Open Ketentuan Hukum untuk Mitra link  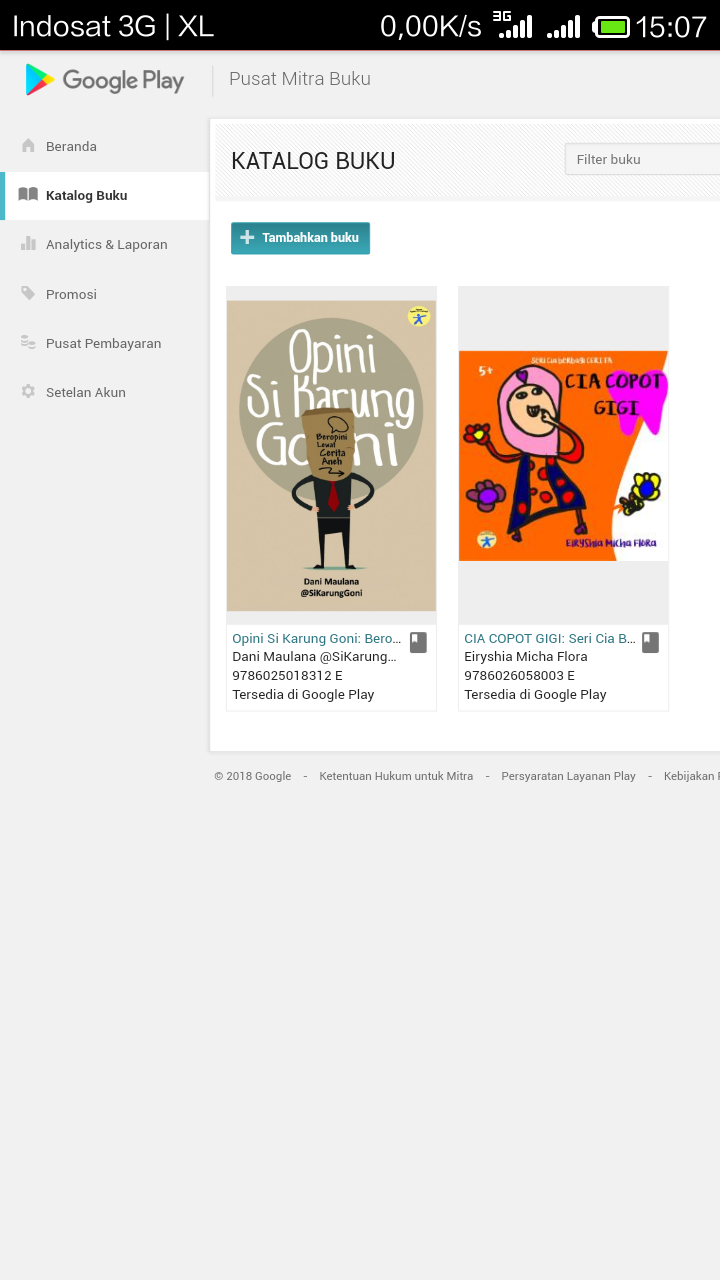396,776
